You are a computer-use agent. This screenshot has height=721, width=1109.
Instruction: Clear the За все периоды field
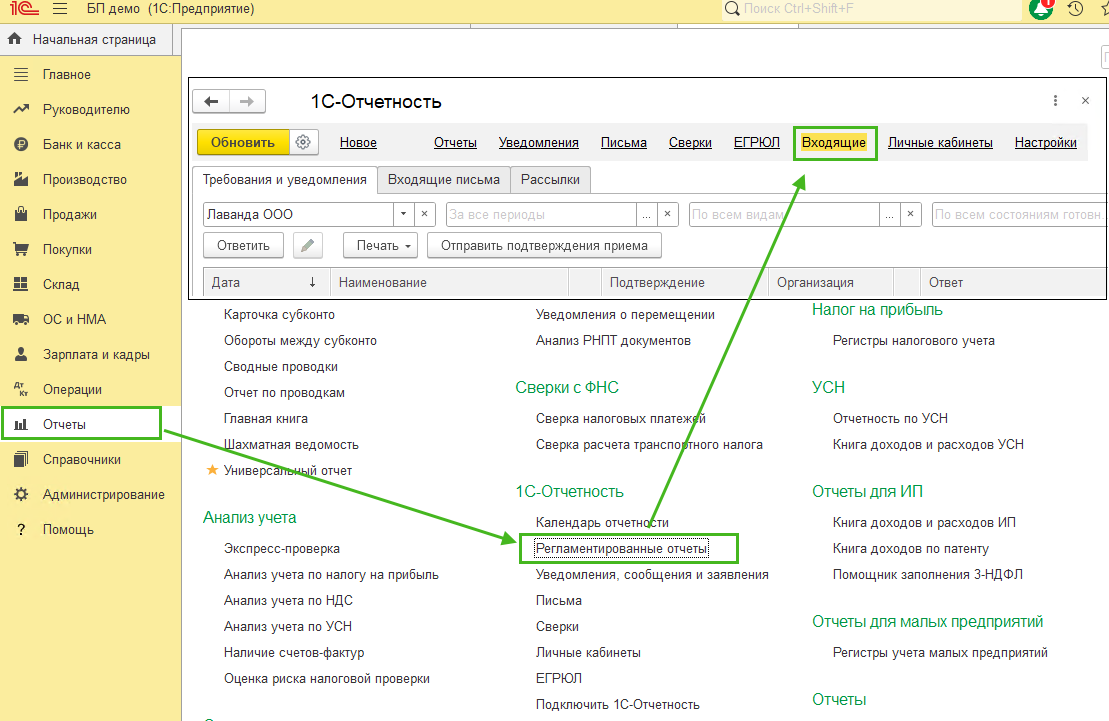[x=668, y=214]
